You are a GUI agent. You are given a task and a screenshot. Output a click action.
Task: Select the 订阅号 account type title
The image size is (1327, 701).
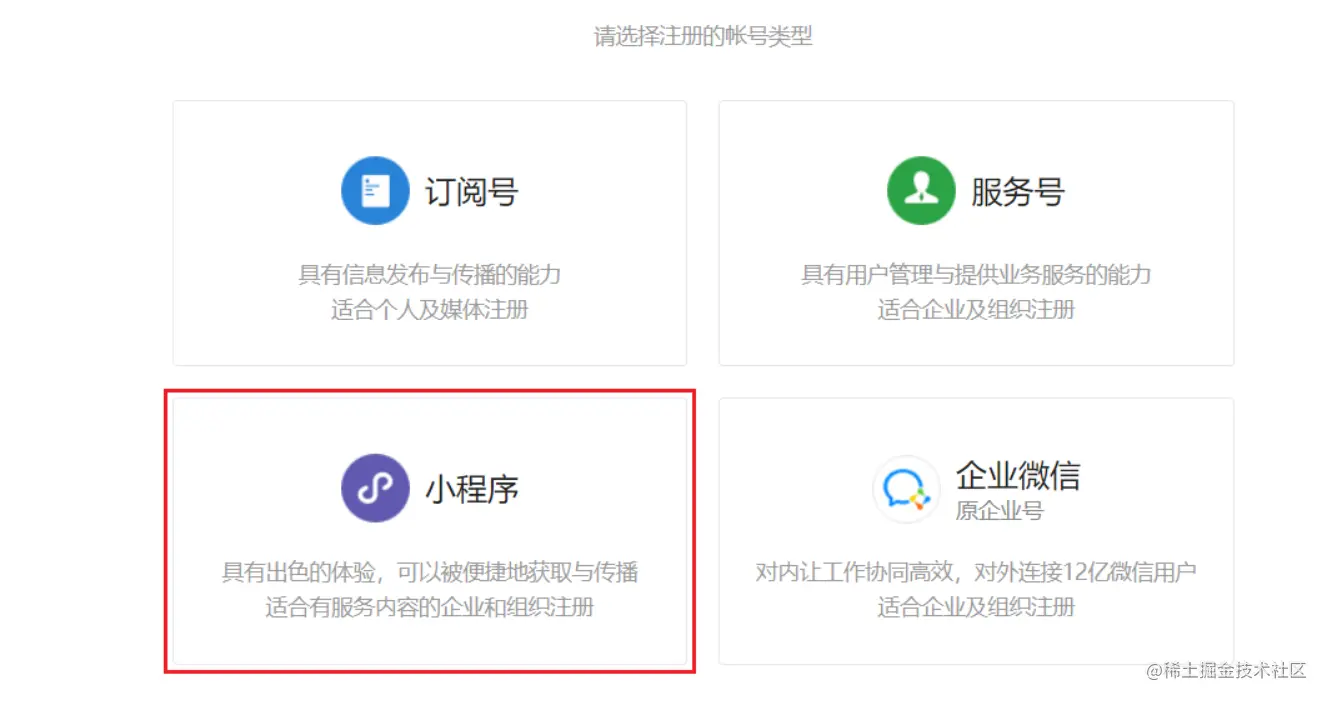[x=472, y=191]
